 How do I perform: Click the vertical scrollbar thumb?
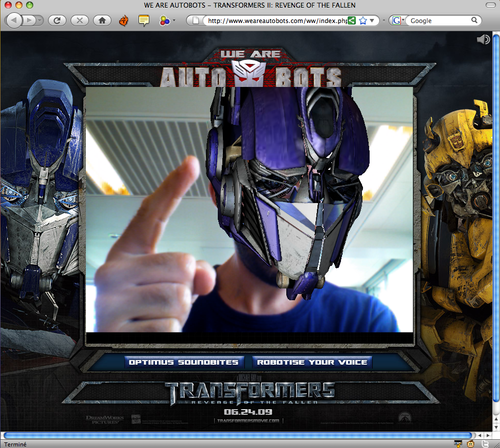click(x=496, y=218)
